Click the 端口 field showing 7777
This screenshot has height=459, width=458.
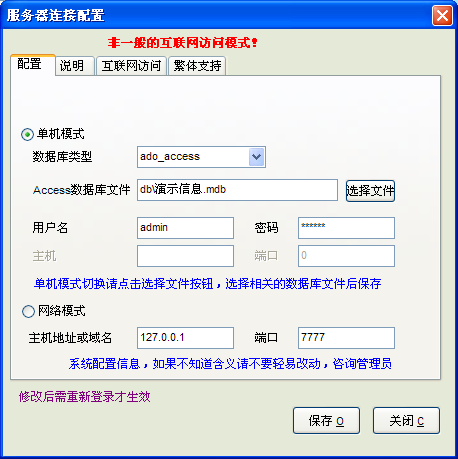346,338
